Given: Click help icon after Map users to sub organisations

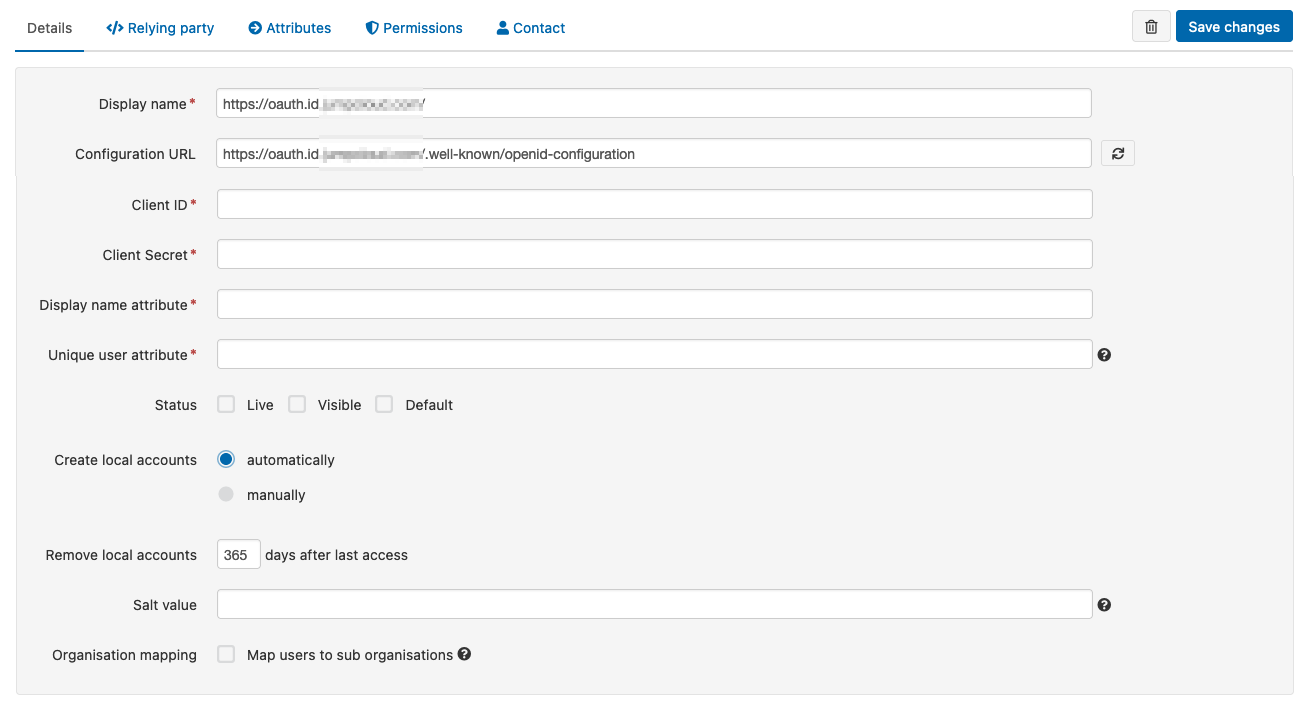Looking at the screenshot, I should click(x=464, y=654).
